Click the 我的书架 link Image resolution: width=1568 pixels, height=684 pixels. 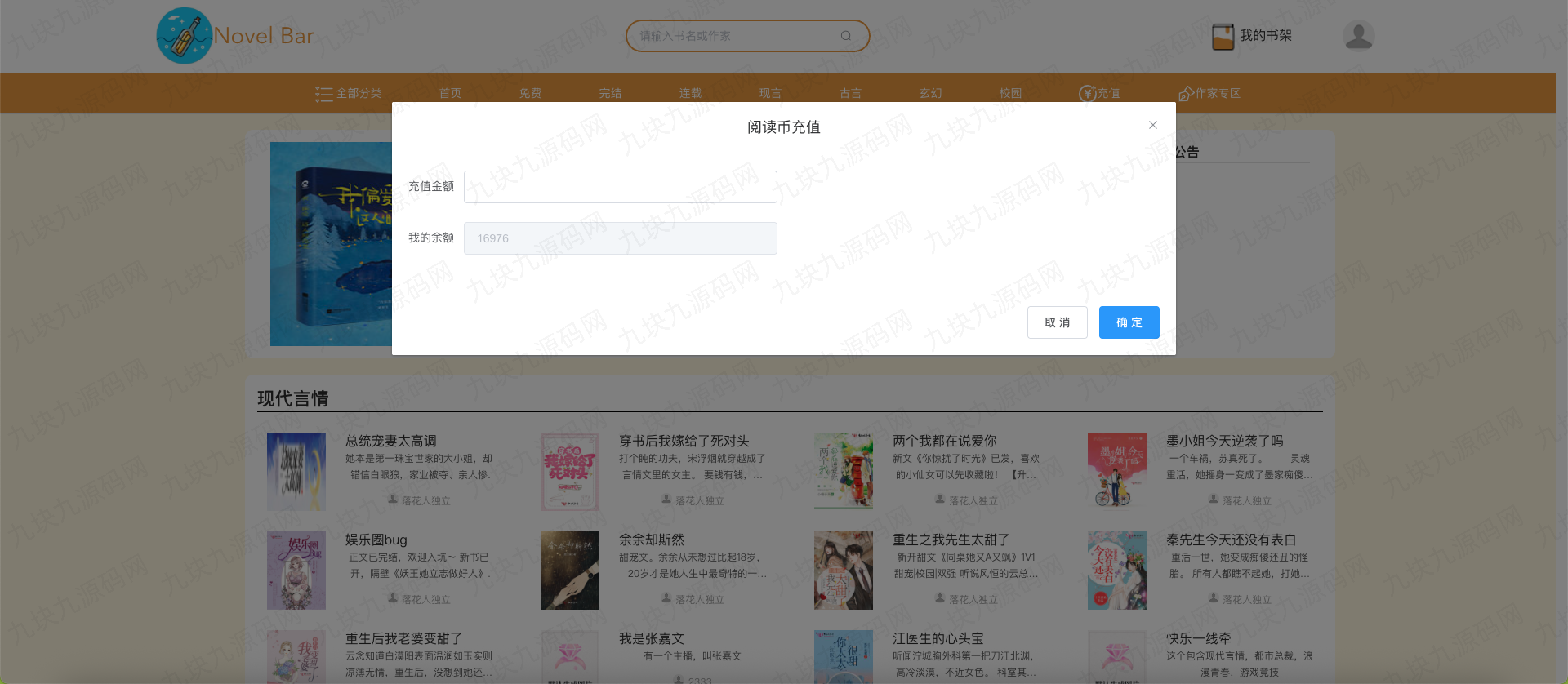click(1266, 36)
